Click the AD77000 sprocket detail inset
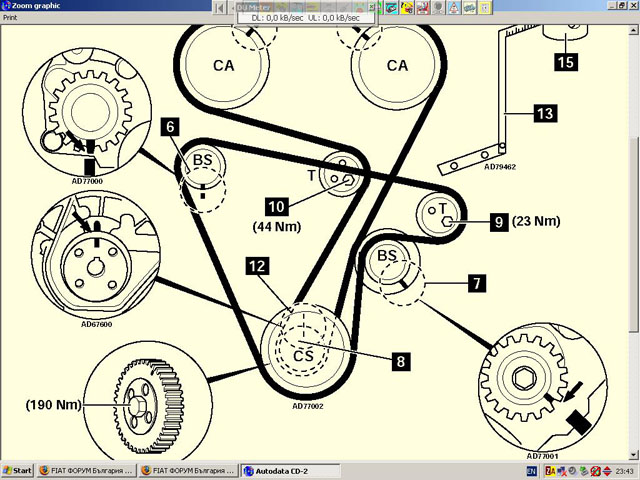 click(81, 112)
